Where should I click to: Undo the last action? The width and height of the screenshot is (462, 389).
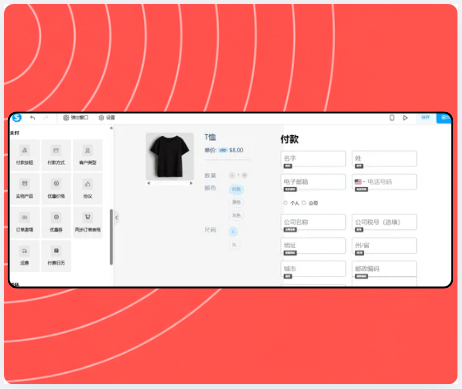point(33,118)
